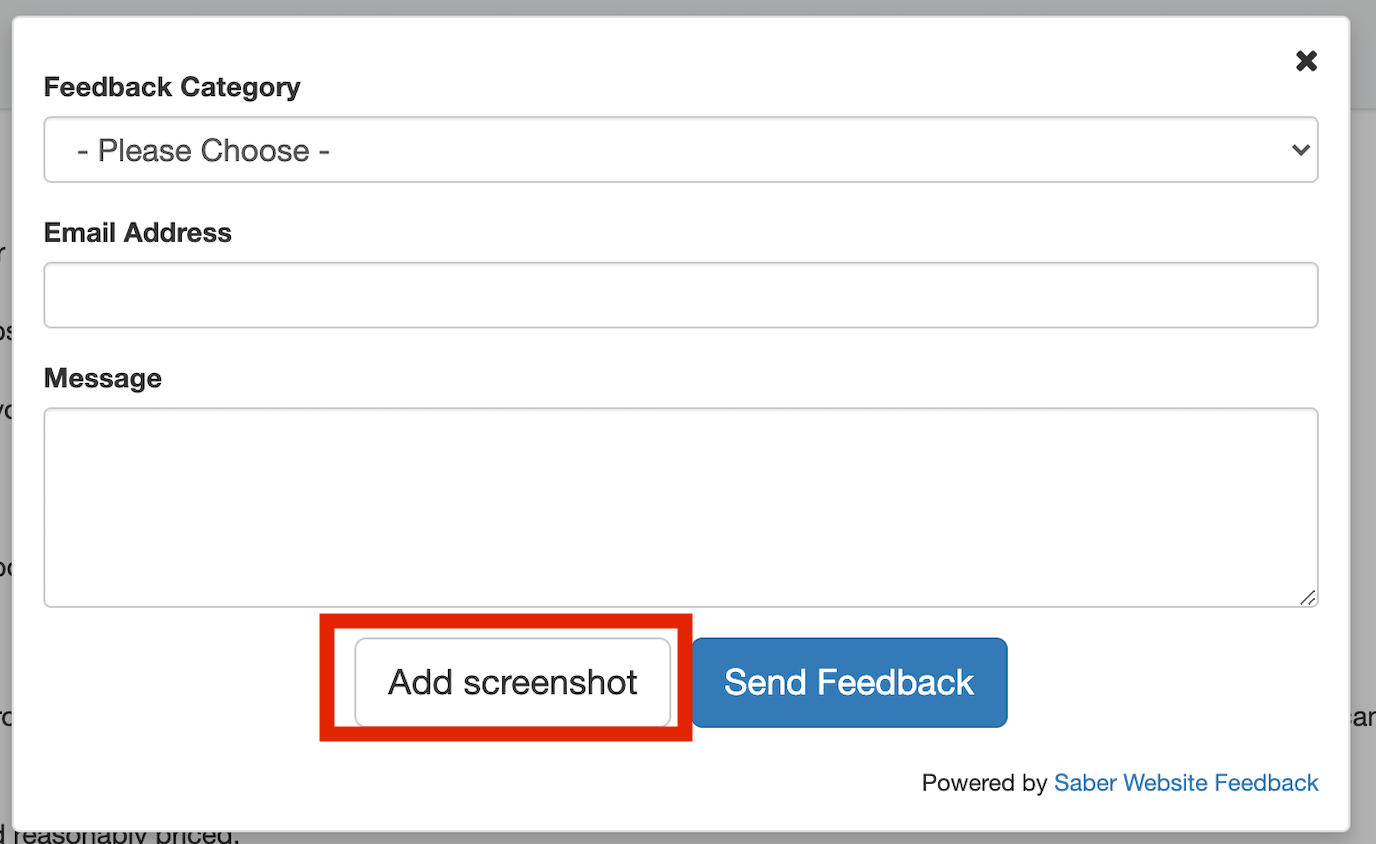Focus the Message text area
1376x844 pixels.
point(680,505)
